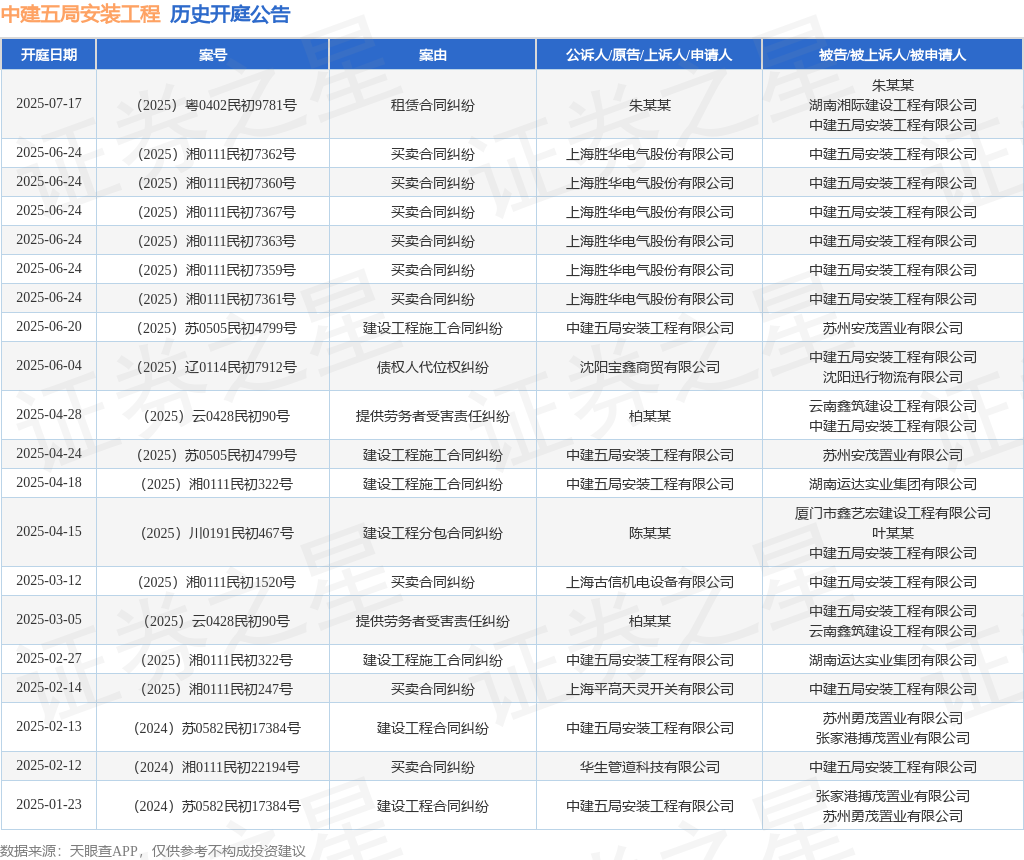The width and height of the screenshot is (1024, 860).
Task: Click date cell 2025-04-24
Action: click(x=49, y=454)
